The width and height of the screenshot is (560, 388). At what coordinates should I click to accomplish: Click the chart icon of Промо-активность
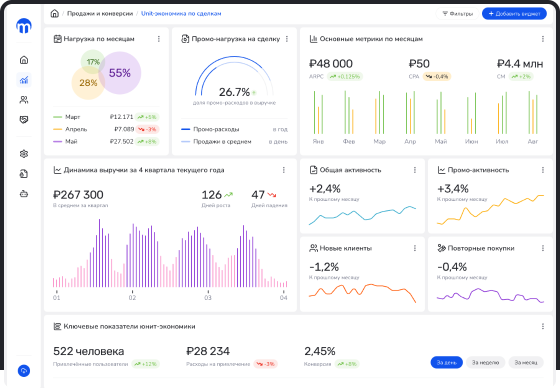(x=441, y=170)
